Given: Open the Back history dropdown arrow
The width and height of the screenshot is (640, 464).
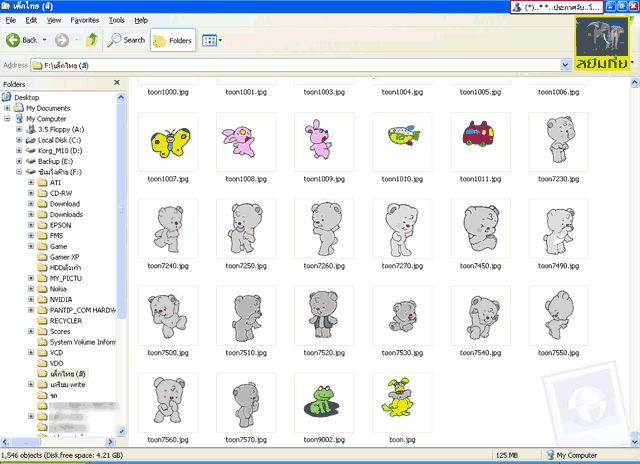Looking at the screenshot, I should pyautogui.click(x=44, y=40).
